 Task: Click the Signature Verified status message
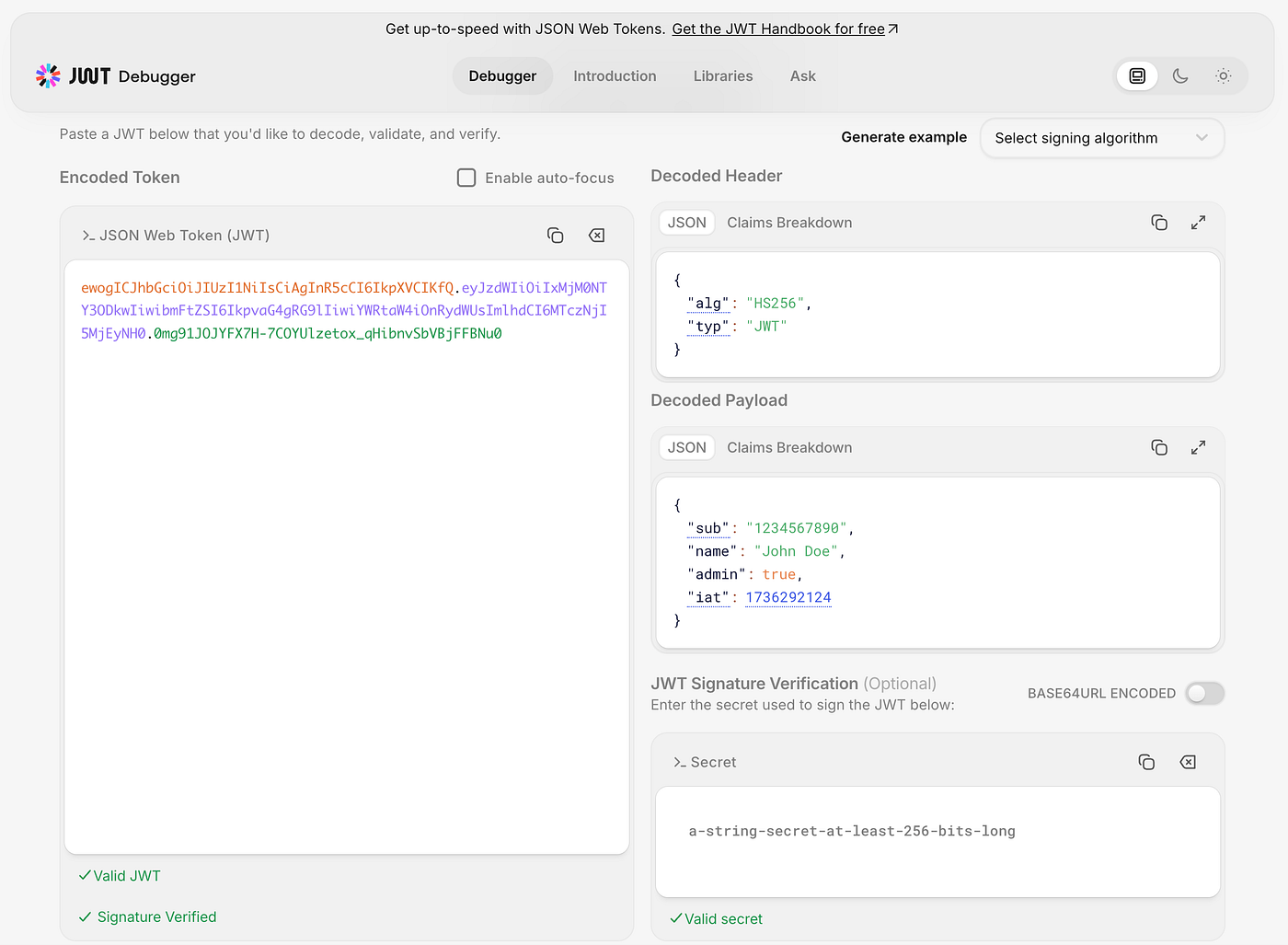pos(148,916)
